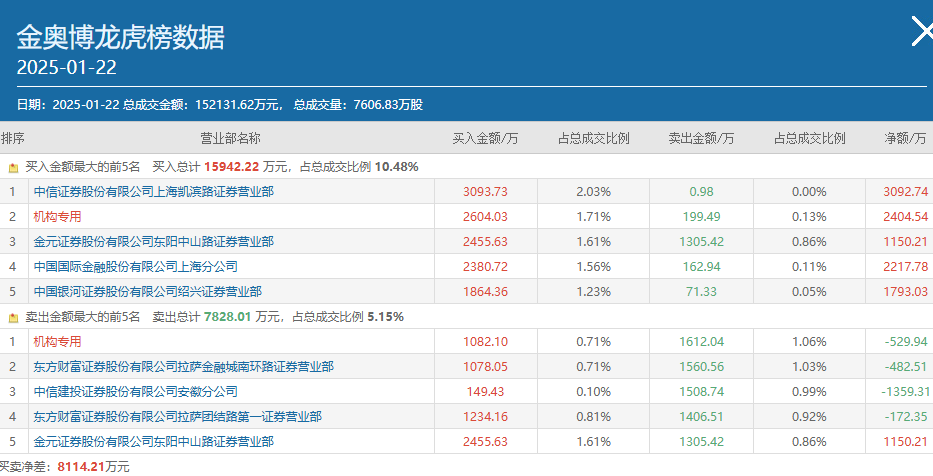Select buy amount 3093.73 cell
The width and height of the screenshot is (933, 476).
click(x=486, y=192)
